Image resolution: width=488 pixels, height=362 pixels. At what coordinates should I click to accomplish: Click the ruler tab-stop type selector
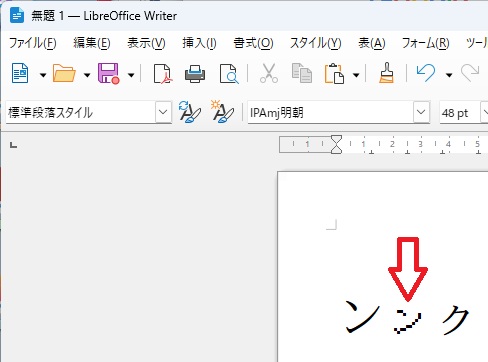13,145
